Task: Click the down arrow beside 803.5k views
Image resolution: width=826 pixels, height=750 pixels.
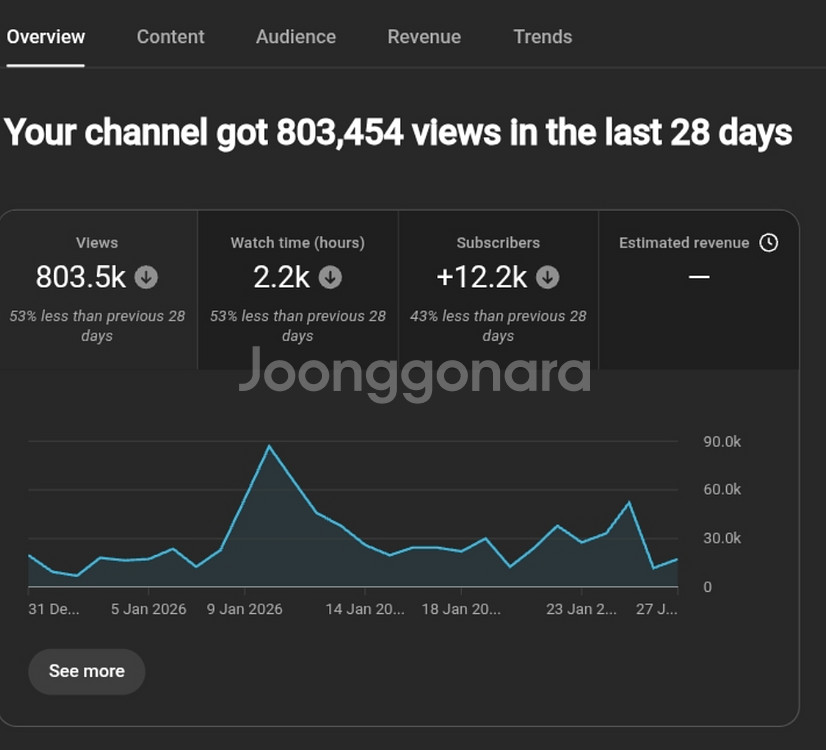Action: pos(147,277)
